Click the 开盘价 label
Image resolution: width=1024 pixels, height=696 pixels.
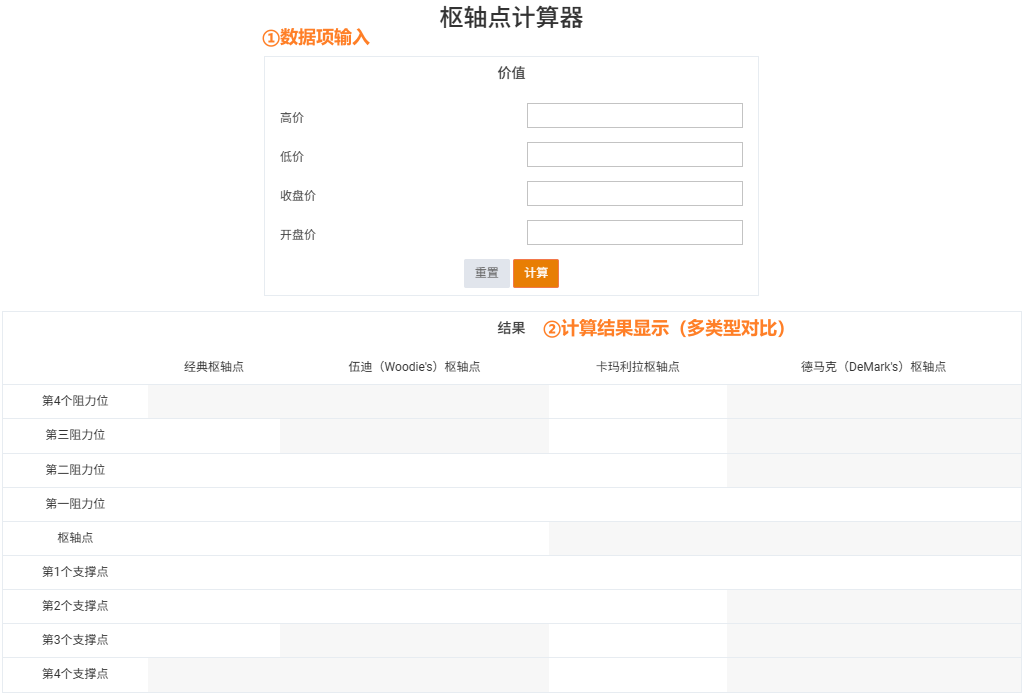pyautogui.click(x=298, y=235)
